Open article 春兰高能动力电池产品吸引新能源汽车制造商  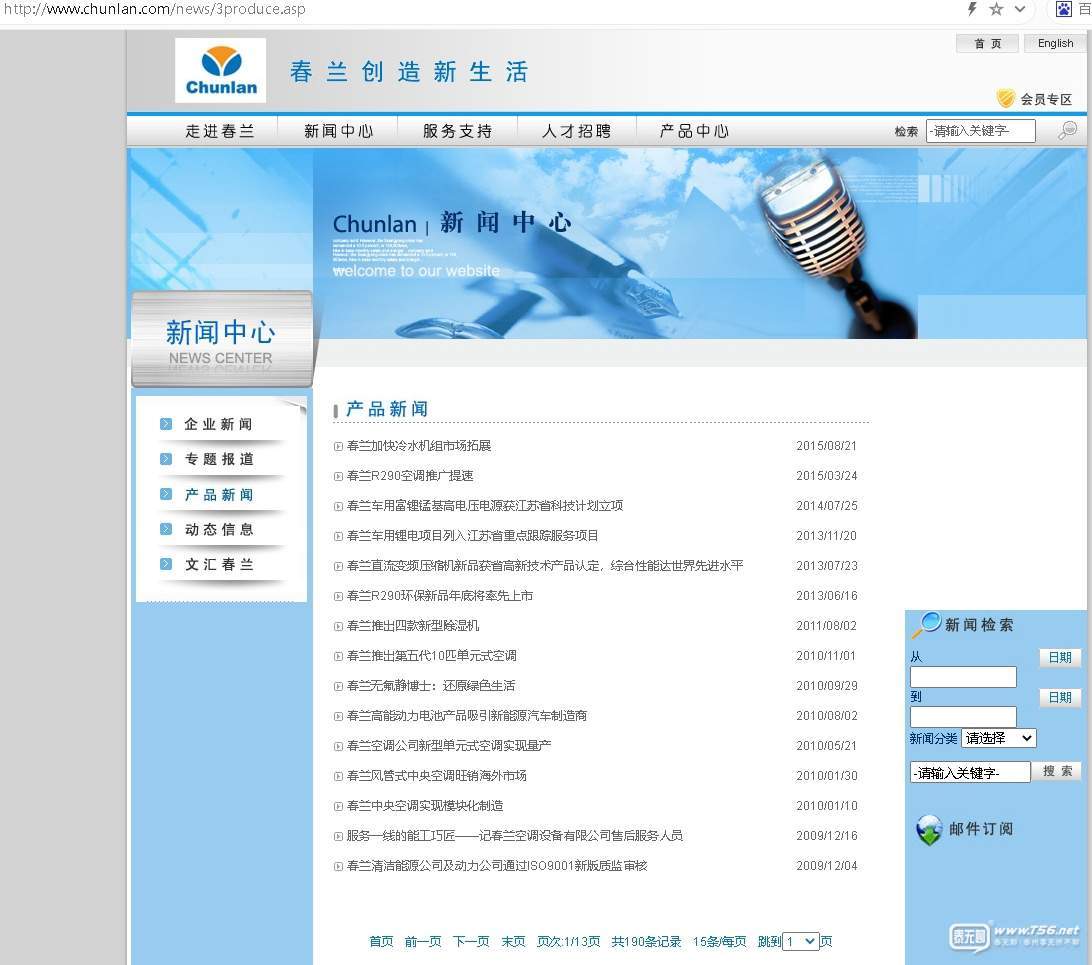(467, 715)
